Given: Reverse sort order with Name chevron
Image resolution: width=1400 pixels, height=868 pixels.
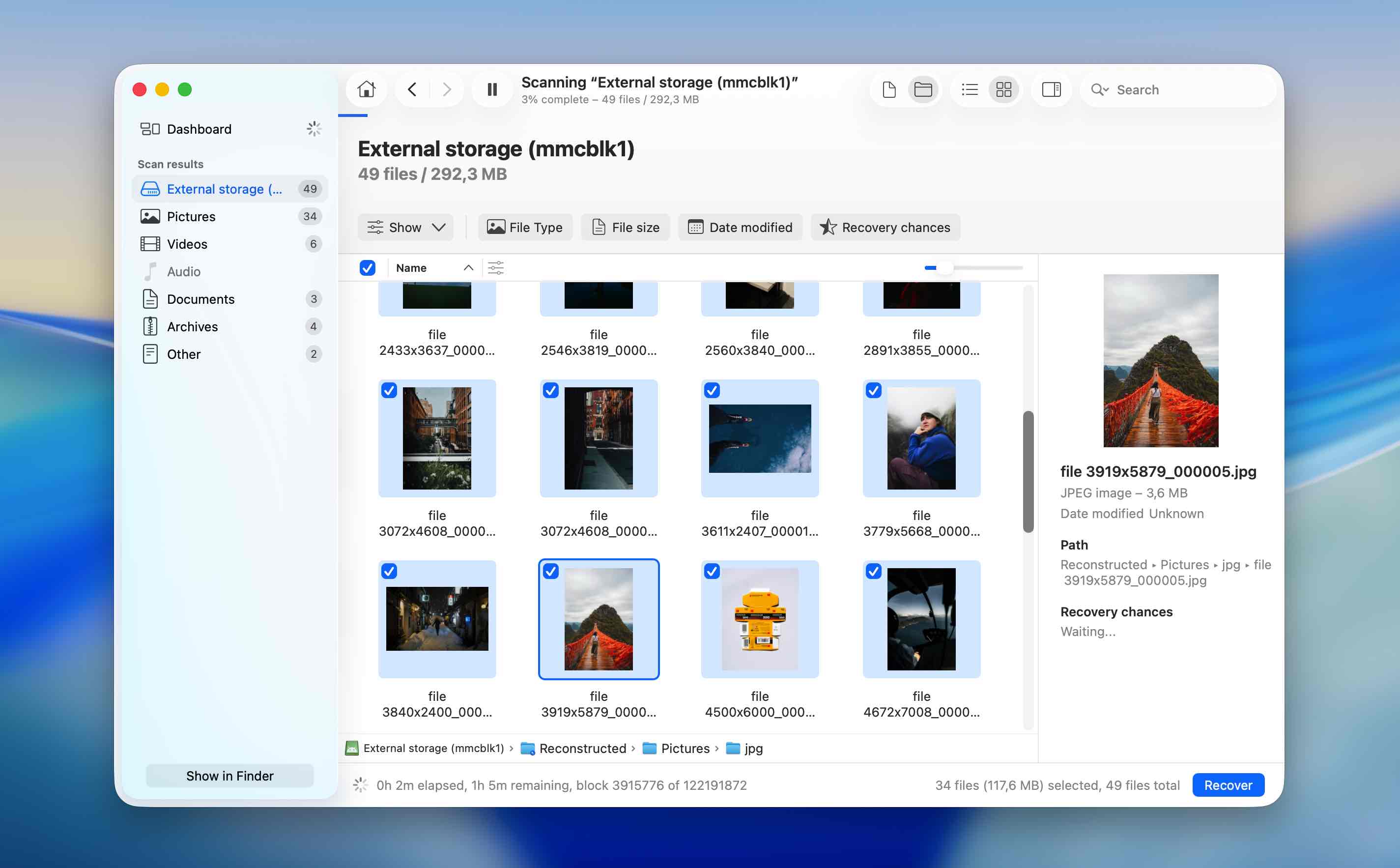Looking at the screenshot, I should pos(468,267).
